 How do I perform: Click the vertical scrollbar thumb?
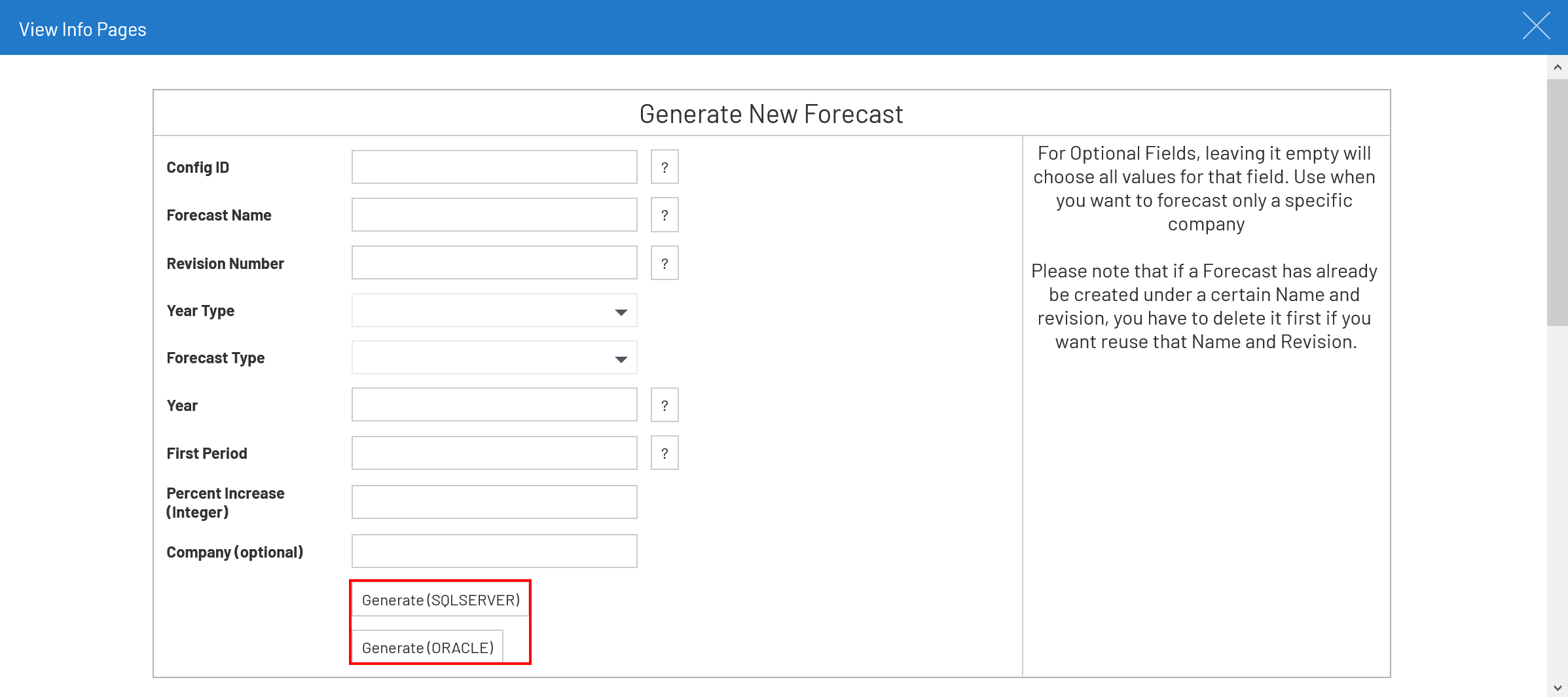[1557, 202]
